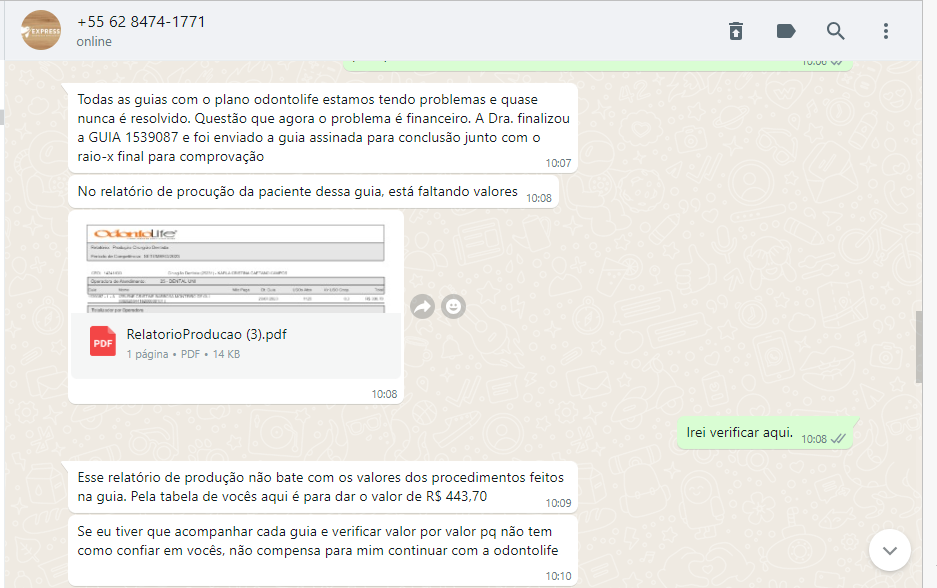
Task: Click the archive chat icon in header
Action: (x=736, y=31)
